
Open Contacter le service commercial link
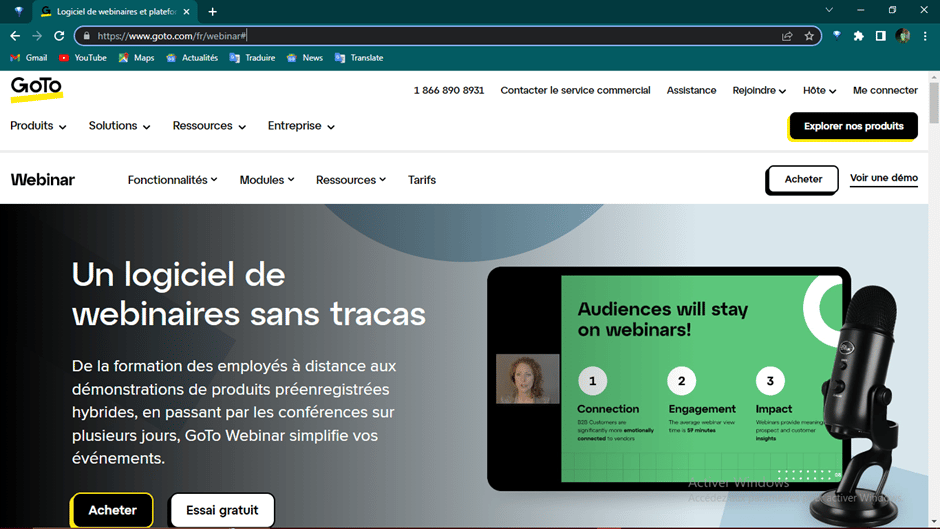[x=575, y=91]
